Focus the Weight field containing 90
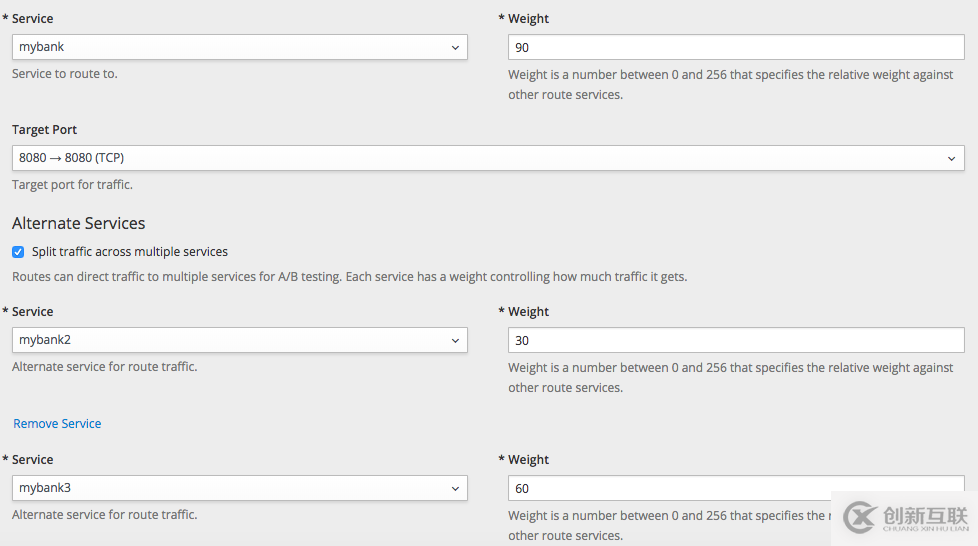The width and height of the screenshot is (978, 546). click(736, 47)
